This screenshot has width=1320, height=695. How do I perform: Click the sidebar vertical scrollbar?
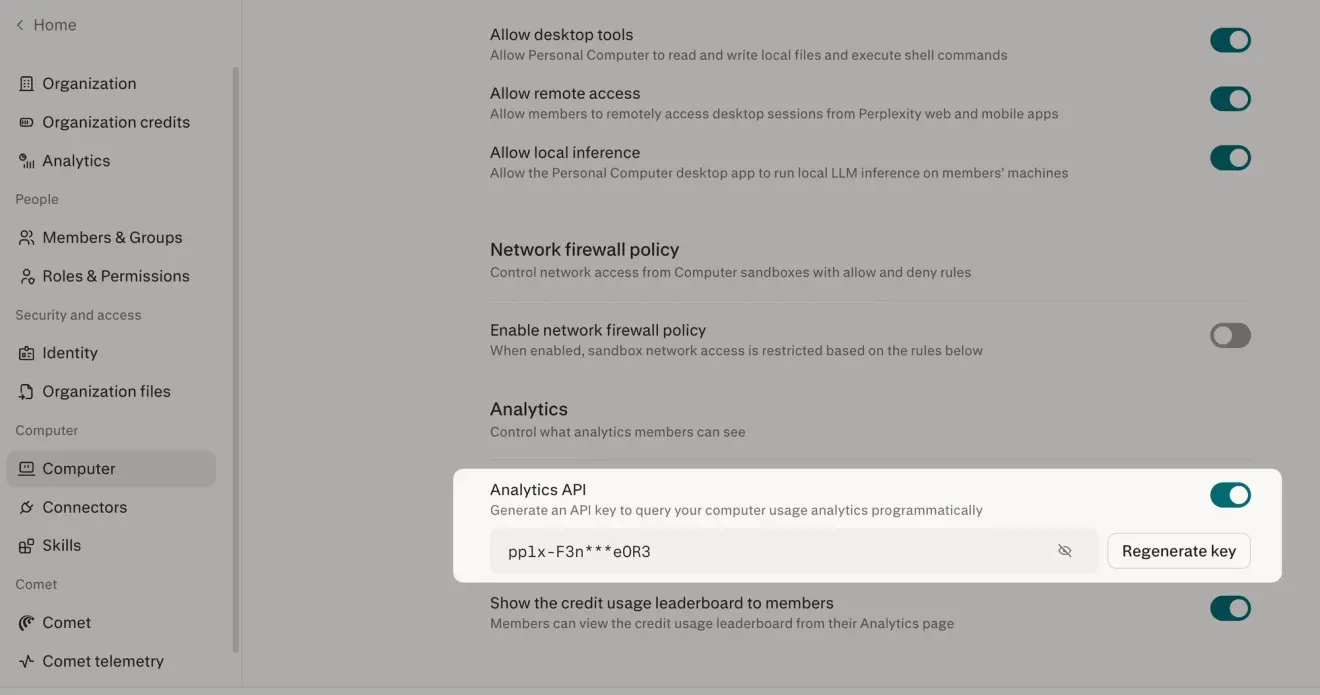[236, 360]
